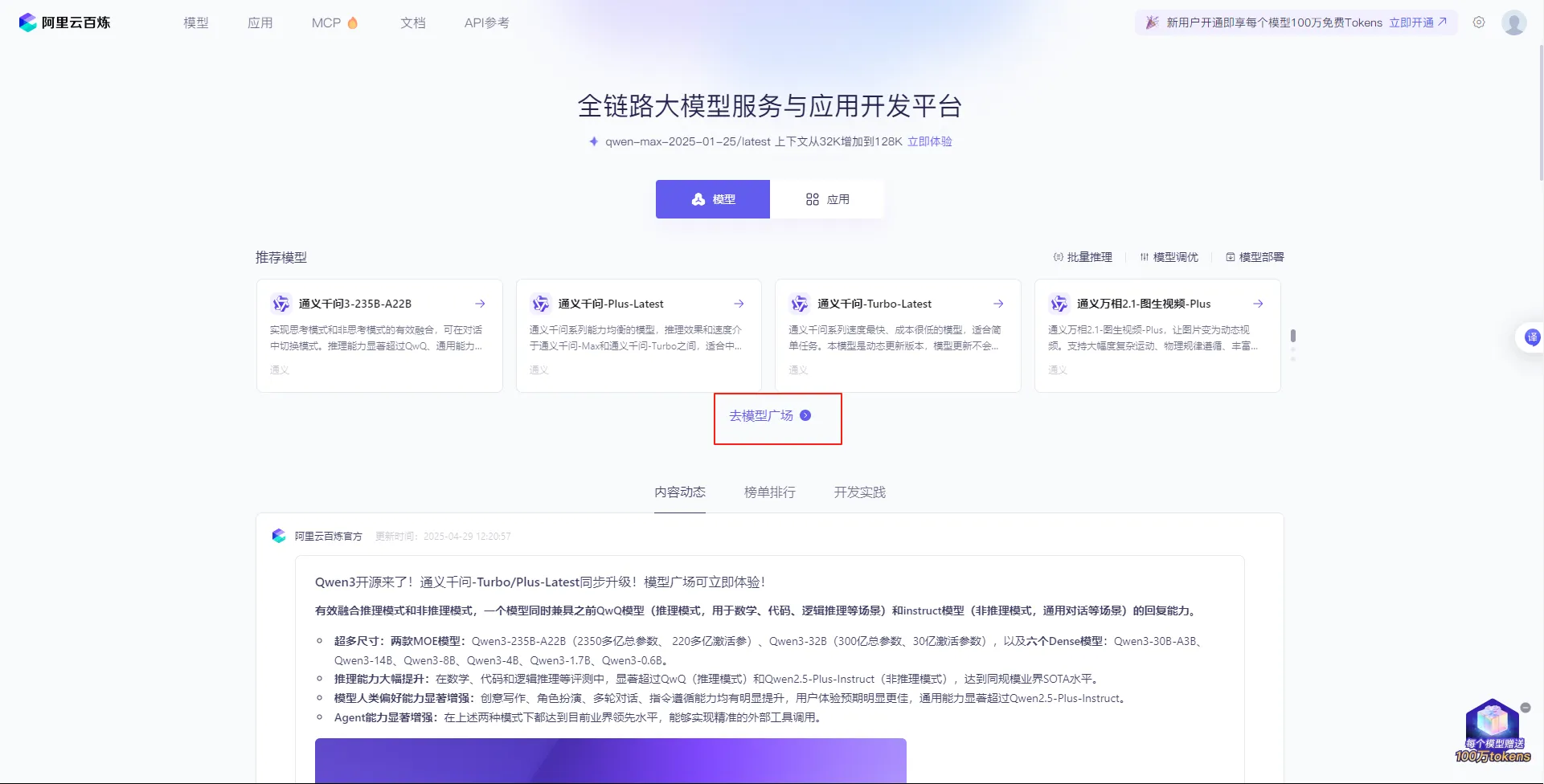Select the 榜单排行 tab
The image size is (1544, 784).
coord(769,492)
